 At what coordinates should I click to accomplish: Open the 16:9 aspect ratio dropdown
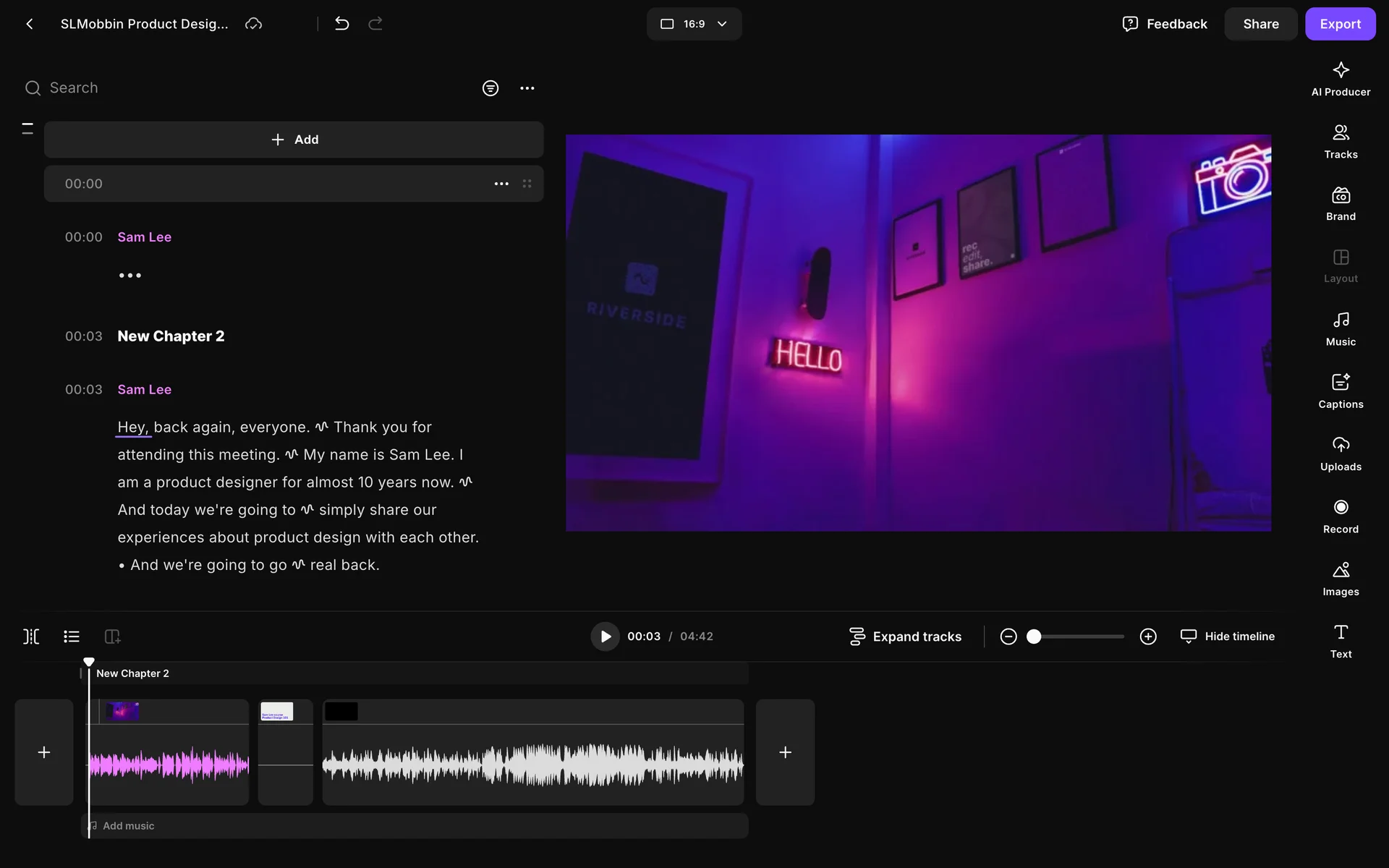pyautogui.click(x=693, y=24)
